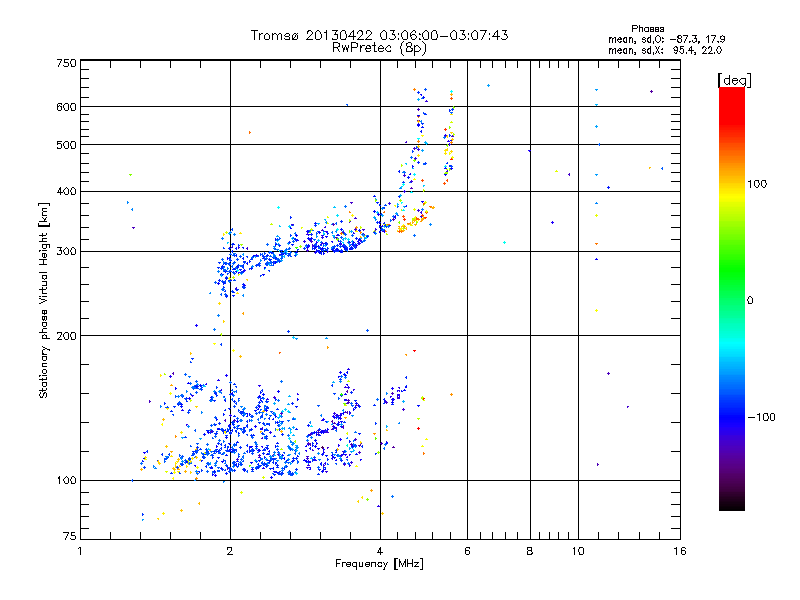Click the y-axis label "200"
The image size is (800, 600).
click(x=66, y=336)
